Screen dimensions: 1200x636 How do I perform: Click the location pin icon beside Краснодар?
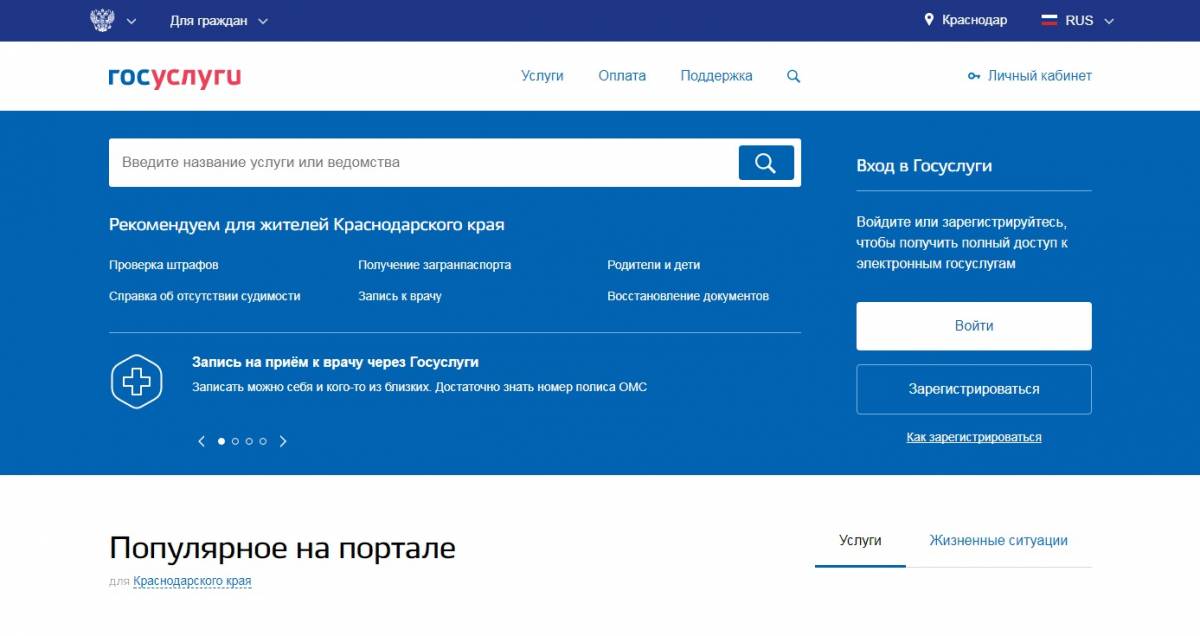point(928,20)
